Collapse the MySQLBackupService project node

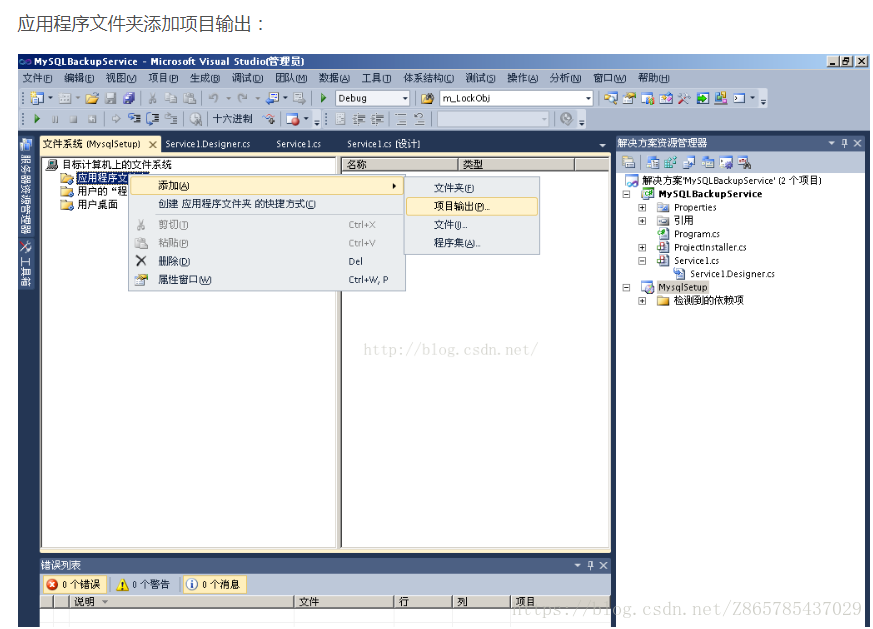click(626, 194)
